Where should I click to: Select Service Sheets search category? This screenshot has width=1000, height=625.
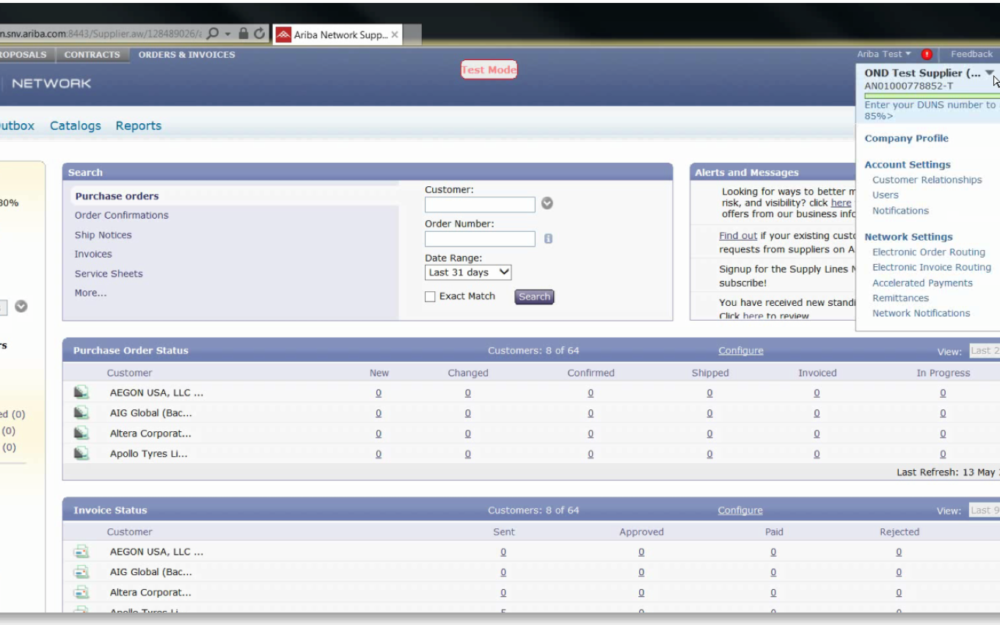point(108,274)
